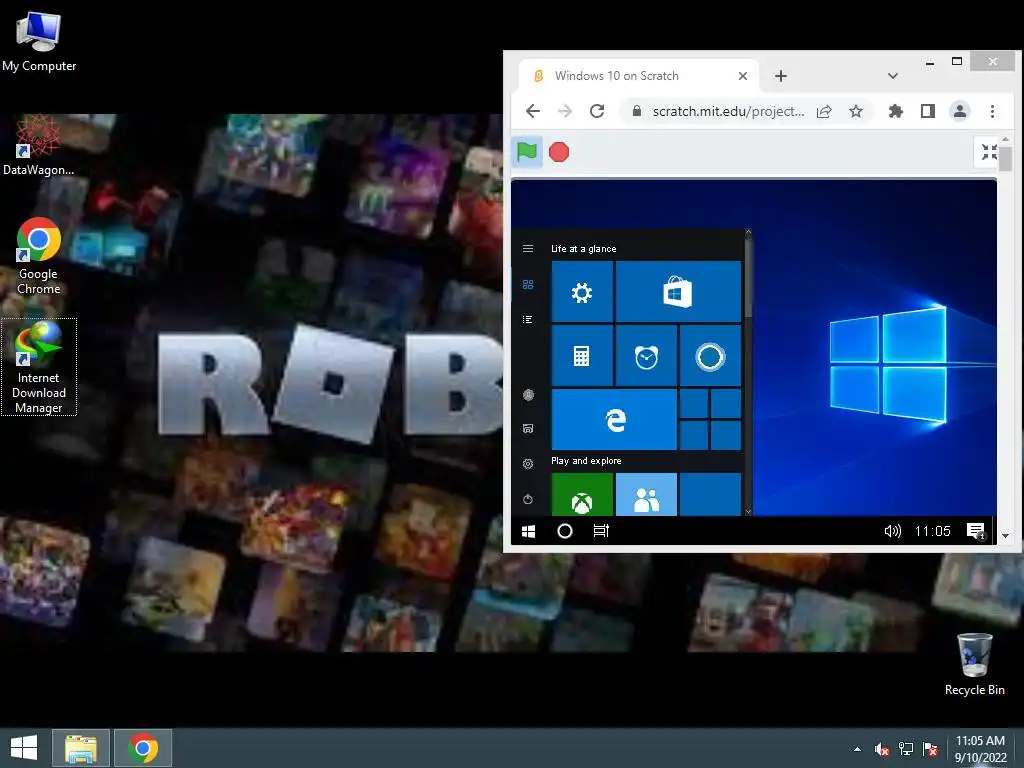Open Task View on simulated taskbar

click(601, 531)
